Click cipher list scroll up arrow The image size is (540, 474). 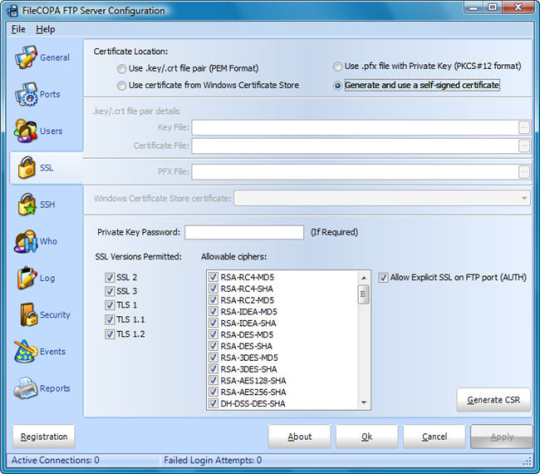pos(364,277)
